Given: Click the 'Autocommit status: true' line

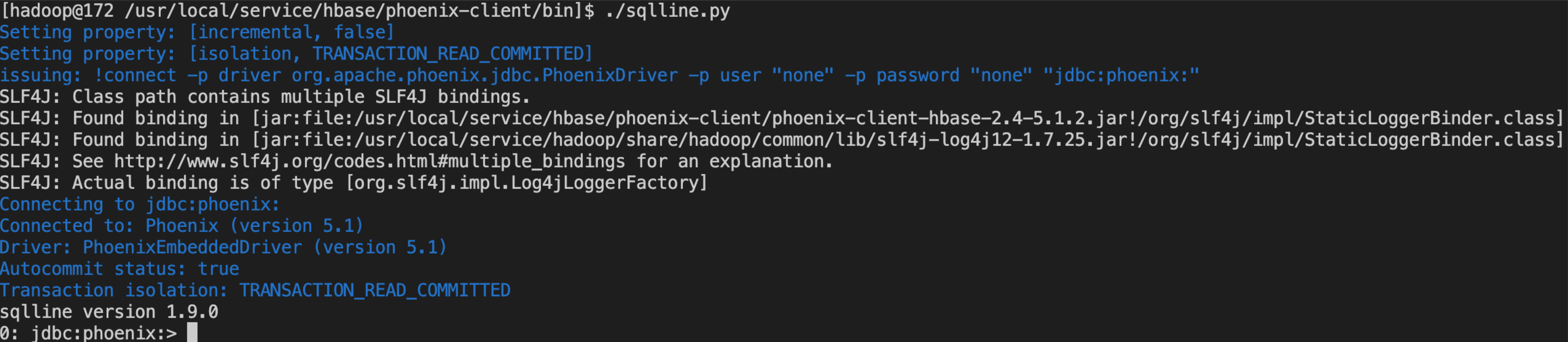Looking at the screenshot, I should [119, 269].
